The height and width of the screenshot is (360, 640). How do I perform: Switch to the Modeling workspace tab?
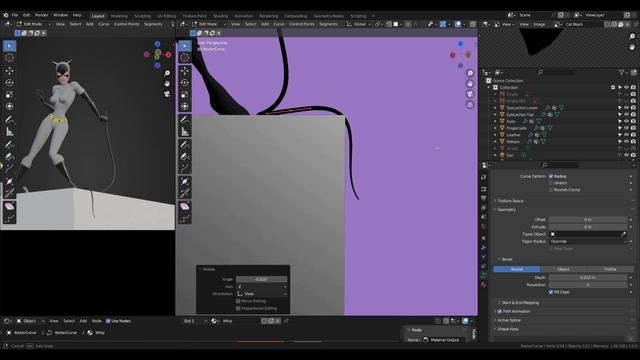(119, 16)
